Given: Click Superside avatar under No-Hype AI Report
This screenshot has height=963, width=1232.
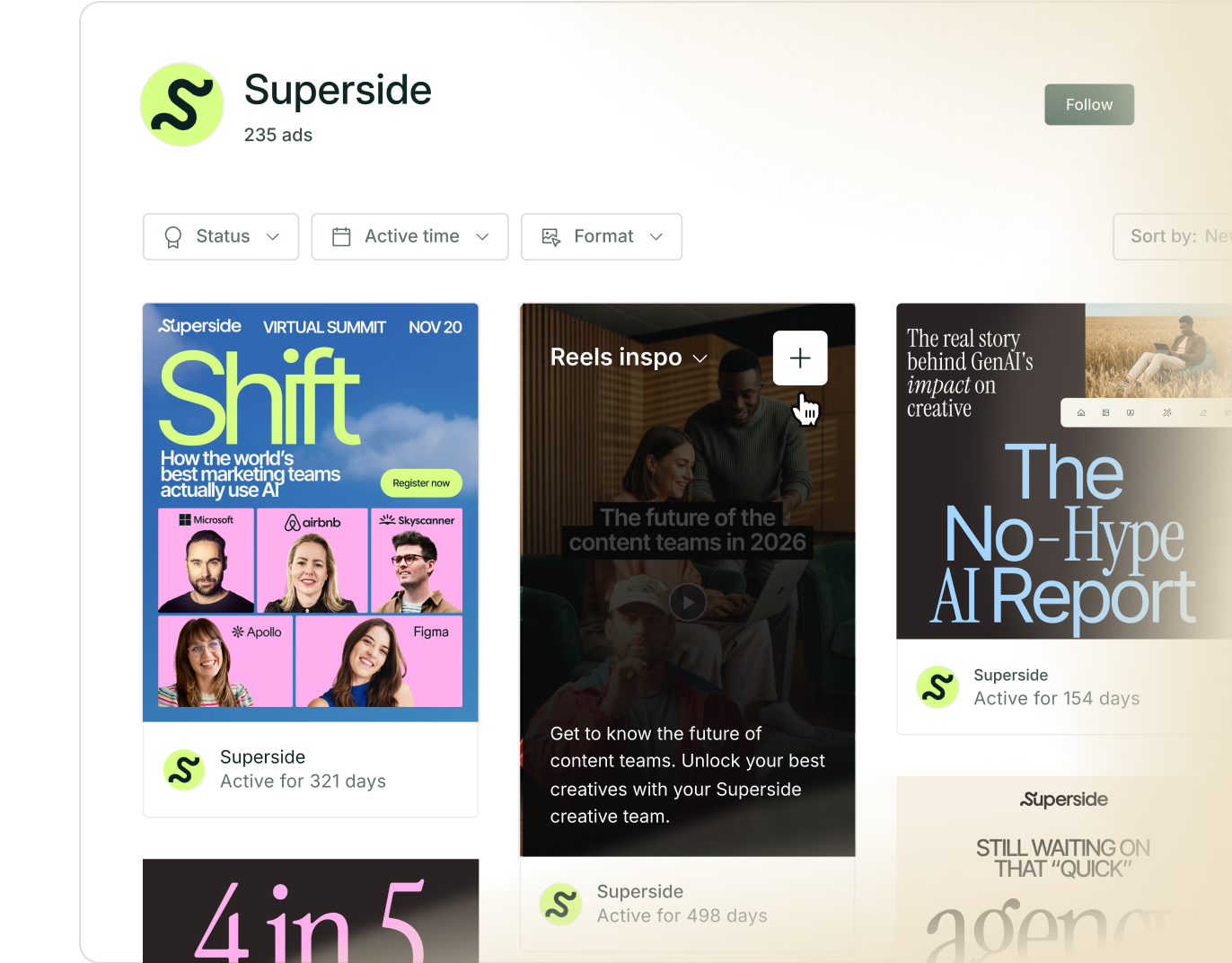Looking at the screenshot, I should [x=937, y=687].
